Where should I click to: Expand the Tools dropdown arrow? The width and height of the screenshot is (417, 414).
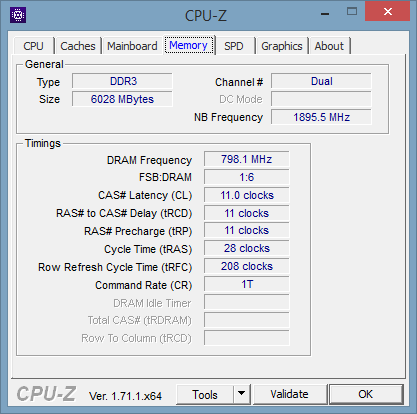[x=242, y=394]
